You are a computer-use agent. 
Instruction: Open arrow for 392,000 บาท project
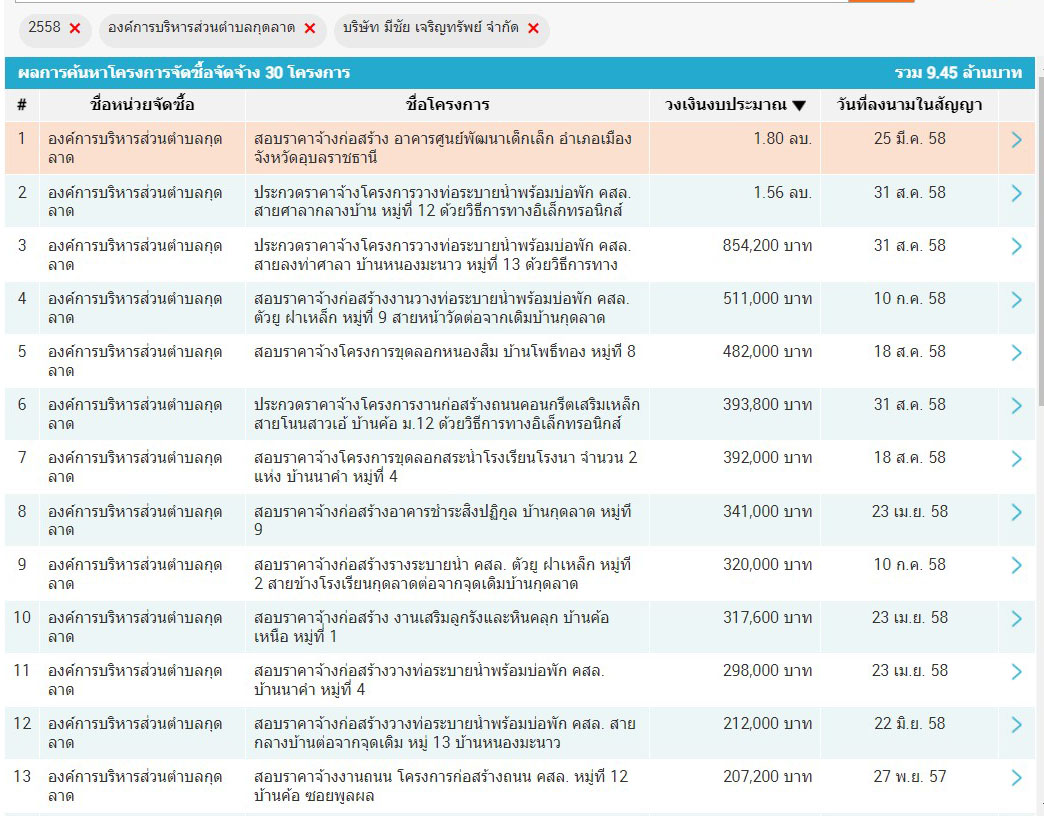coord(1016,458)
